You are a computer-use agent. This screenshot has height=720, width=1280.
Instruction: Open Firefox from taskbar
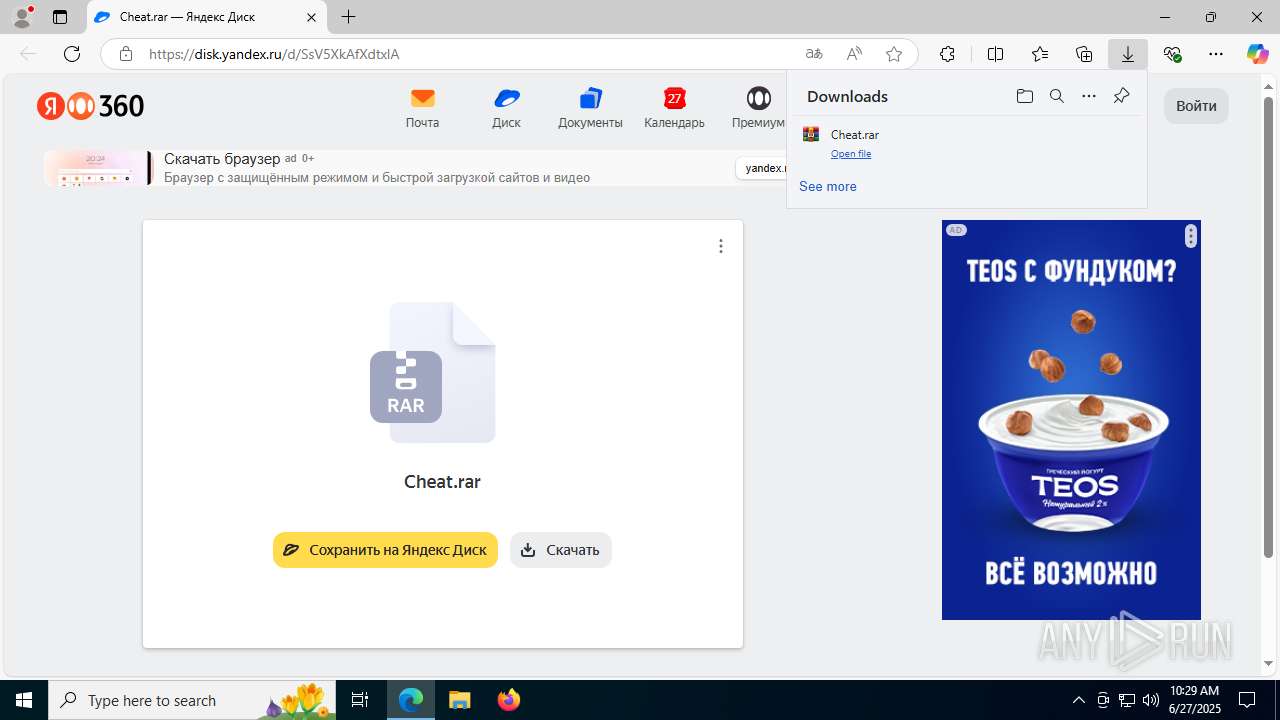pyautogui.click(x=509, y=700)
